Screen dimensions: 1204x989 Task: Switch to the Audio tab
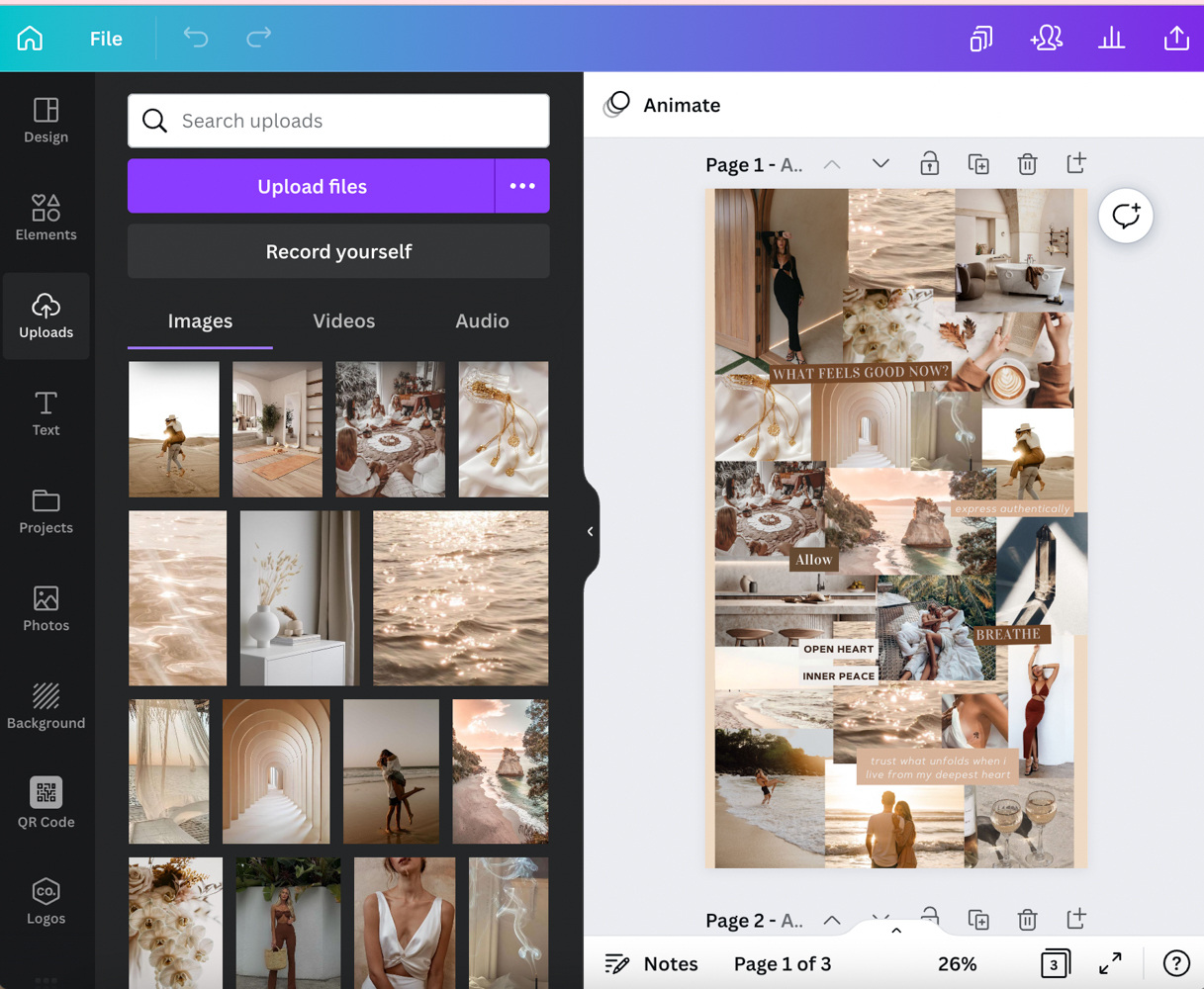[x=482, y=321]
